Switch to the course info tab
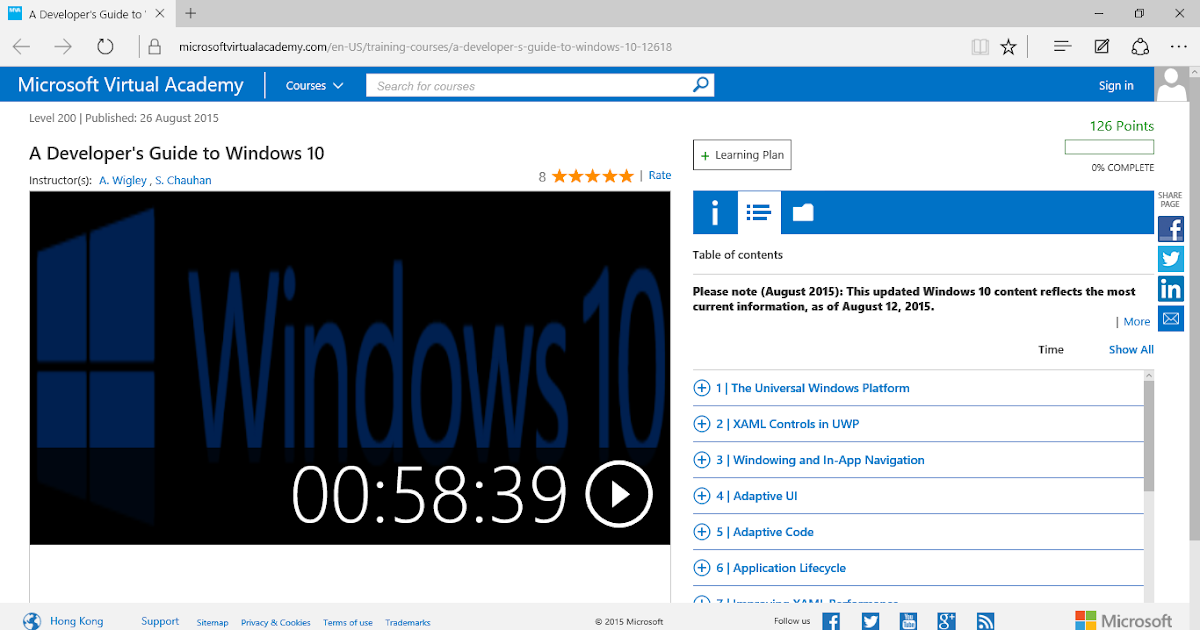The height and width of the screenshot is (630, 1200). tap(715, 212)
